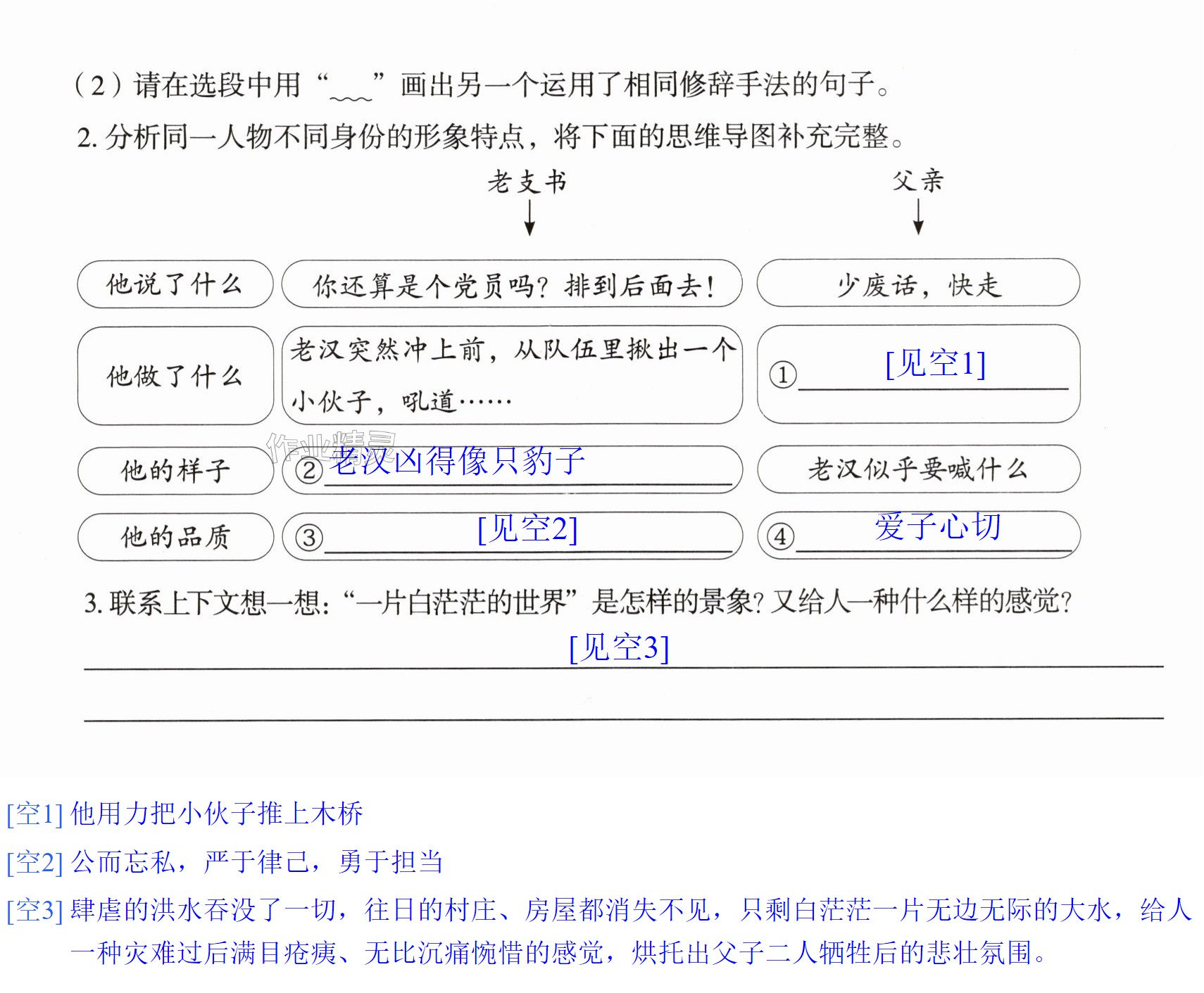Click the [见空3] placeholder link
The image size is (1204, 993).
(x=619, y=647)
